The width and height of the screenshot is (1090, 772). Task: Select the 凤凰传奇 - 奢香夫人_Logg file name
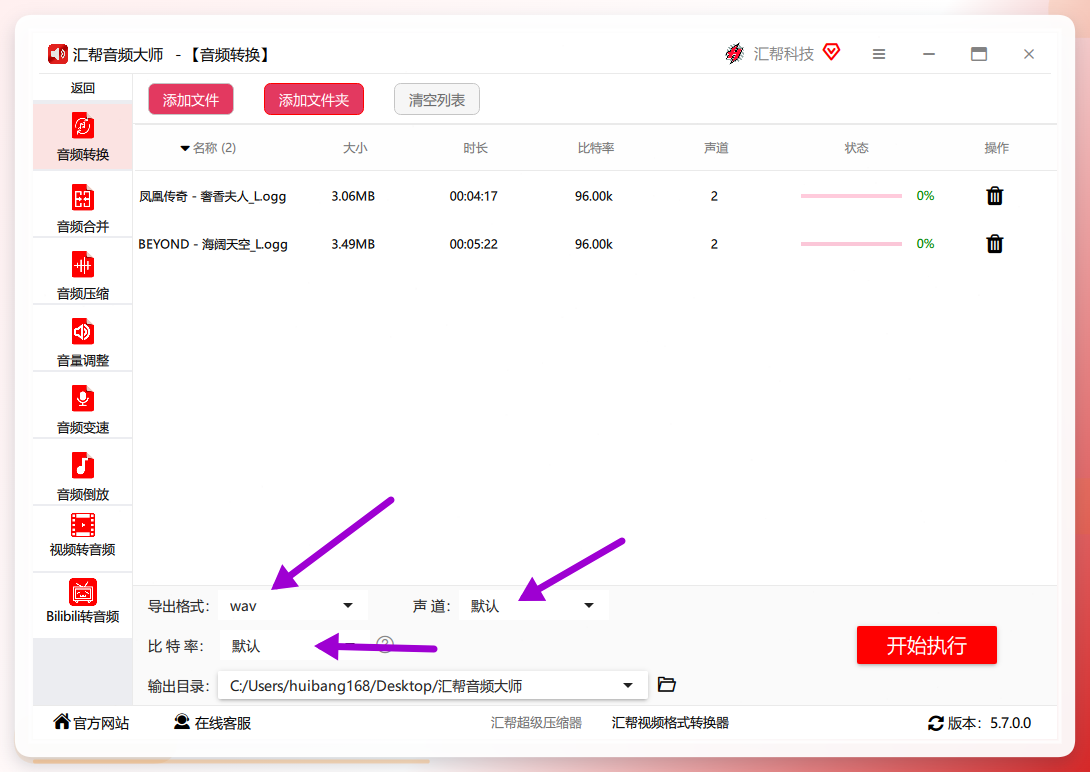(213, 196)
